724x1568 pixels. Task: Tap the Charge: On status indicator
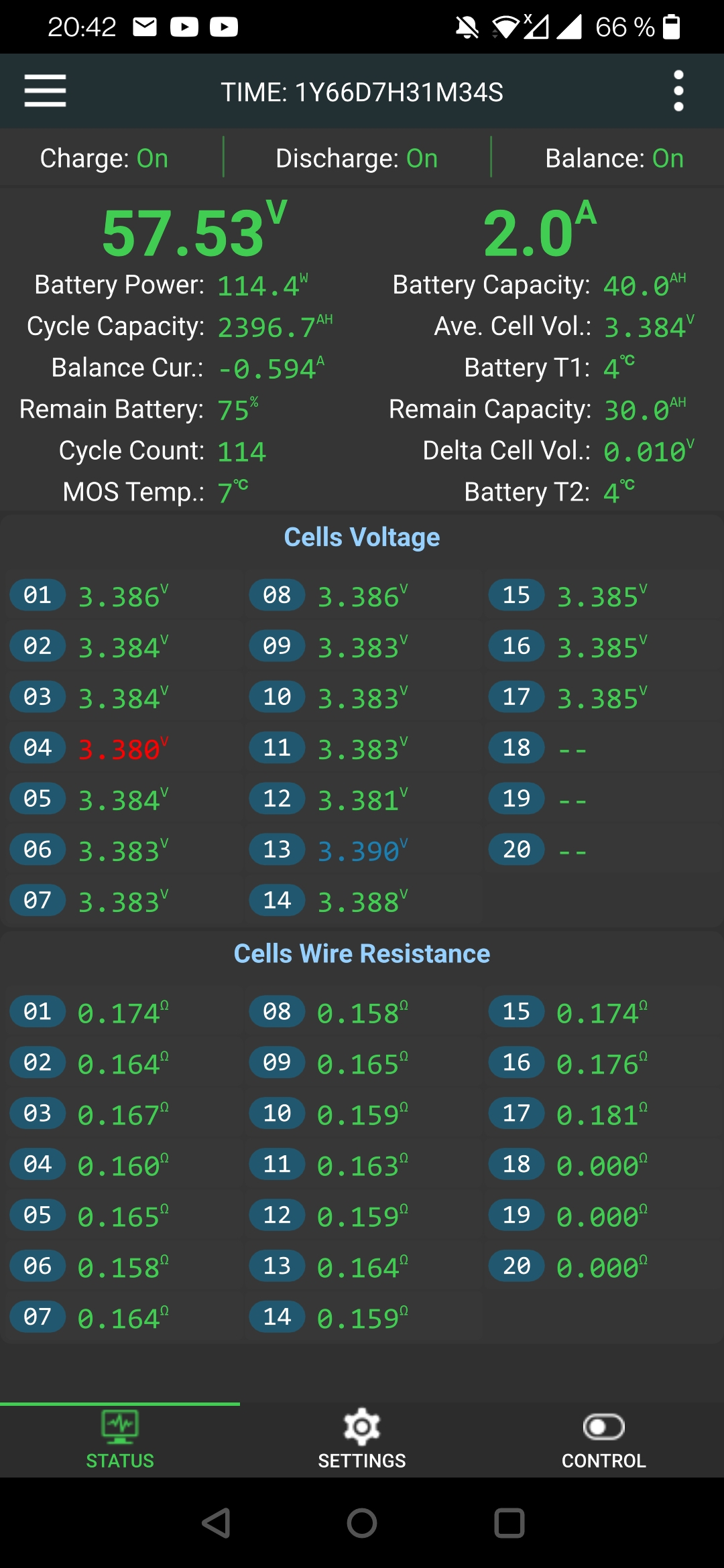(x=104, y=159)
